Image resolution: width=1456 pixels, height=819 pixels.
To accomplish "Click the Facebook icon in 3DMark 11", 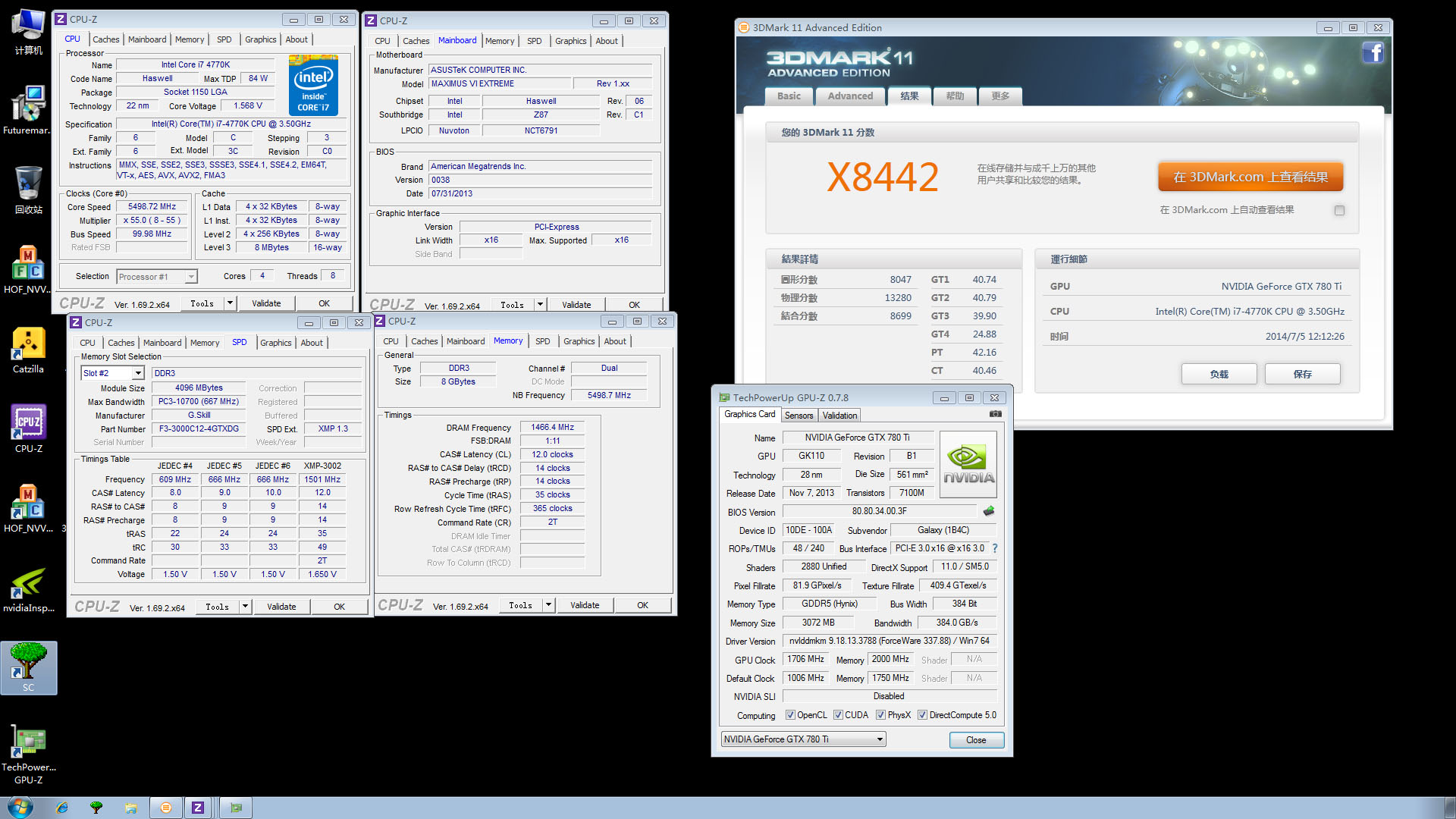I will click(1373, 52).
